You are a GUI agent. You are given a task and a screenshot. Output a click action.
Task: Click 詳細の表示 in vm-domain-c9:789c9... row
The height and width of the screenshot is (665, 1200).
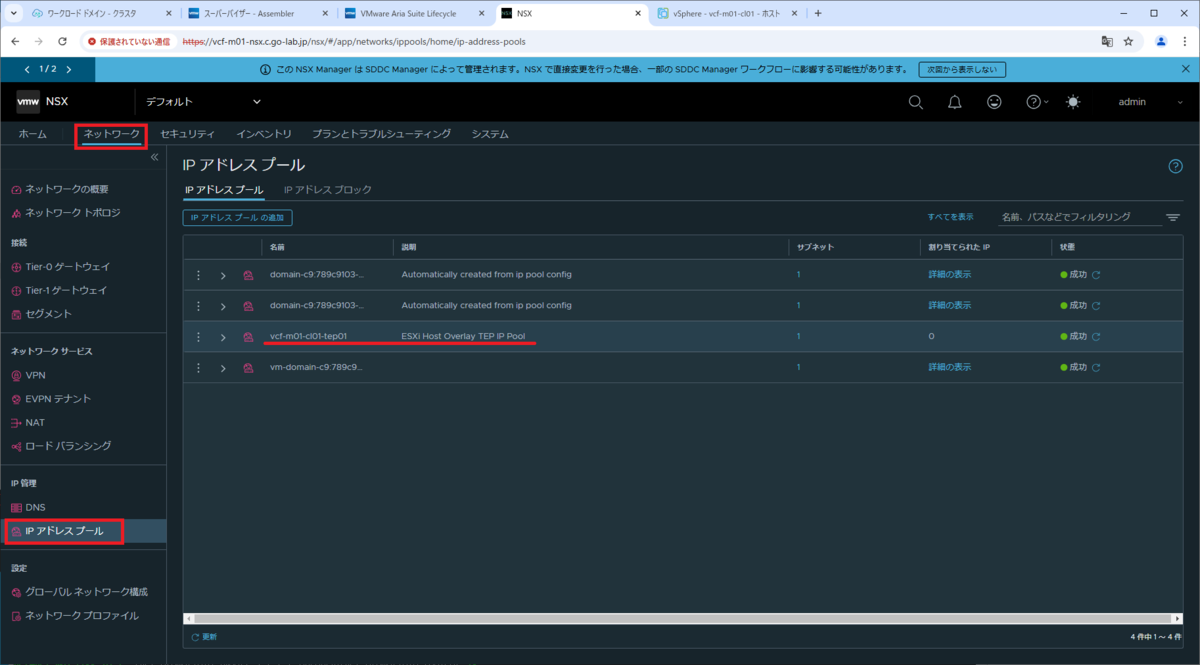[949, 367]
